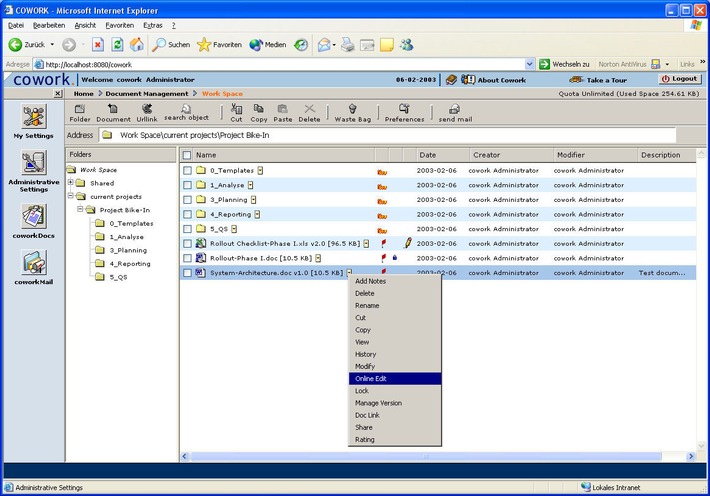
Task: Choose History from context menu
Action: tap(395, 354)
